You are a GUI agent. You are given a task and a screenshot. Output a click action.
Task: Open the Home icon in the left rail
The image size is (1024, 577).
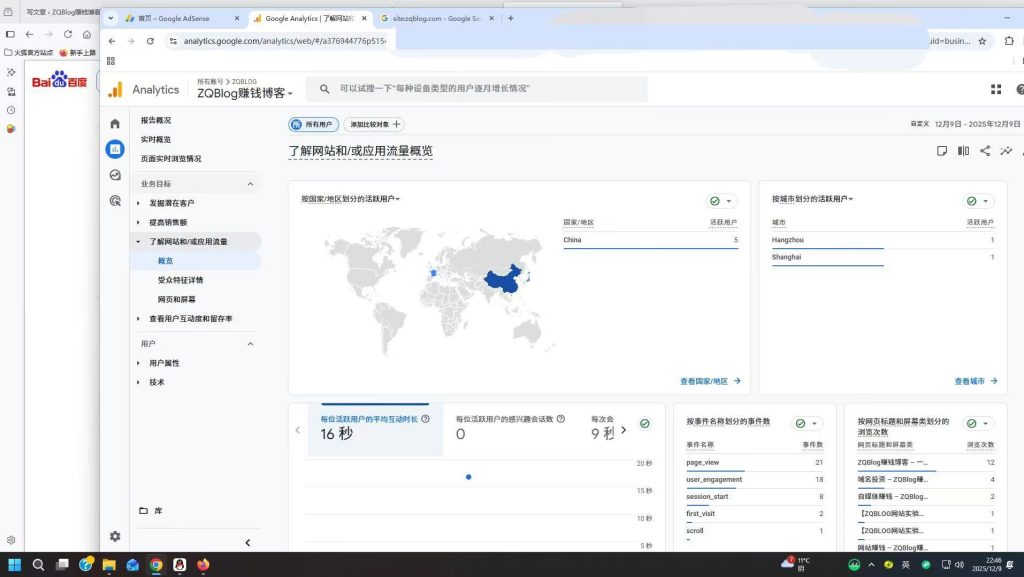[x=114, y=123]
